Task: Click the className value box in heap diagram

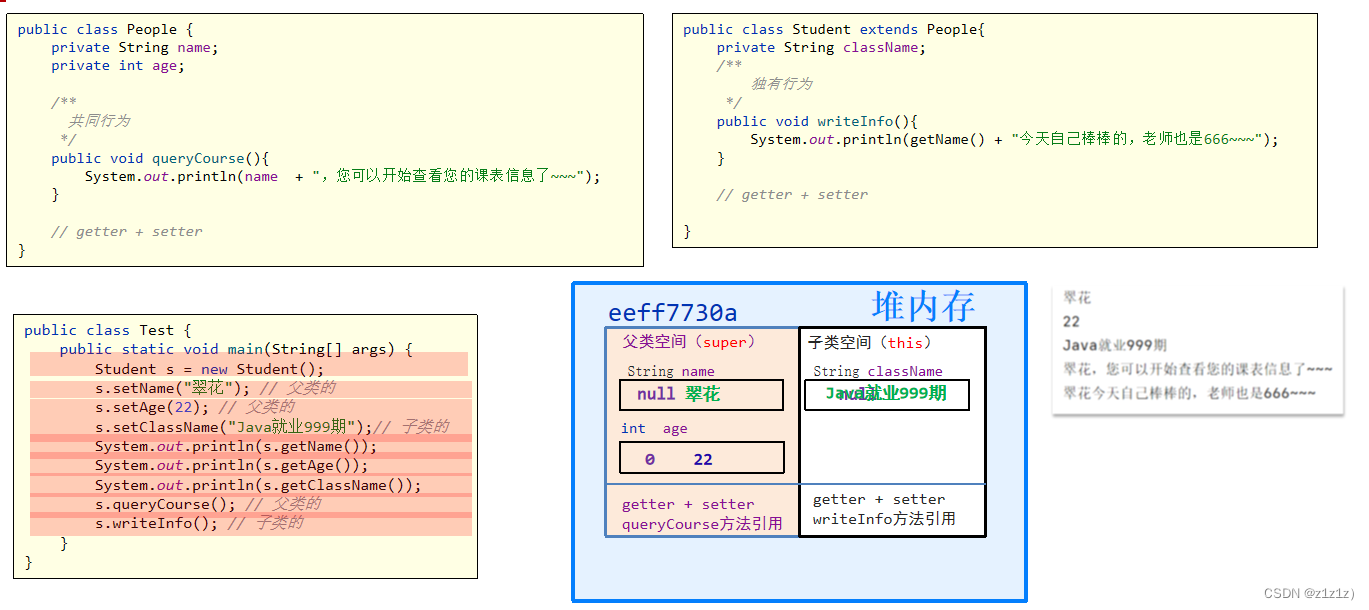Action: tap(887, 394)
